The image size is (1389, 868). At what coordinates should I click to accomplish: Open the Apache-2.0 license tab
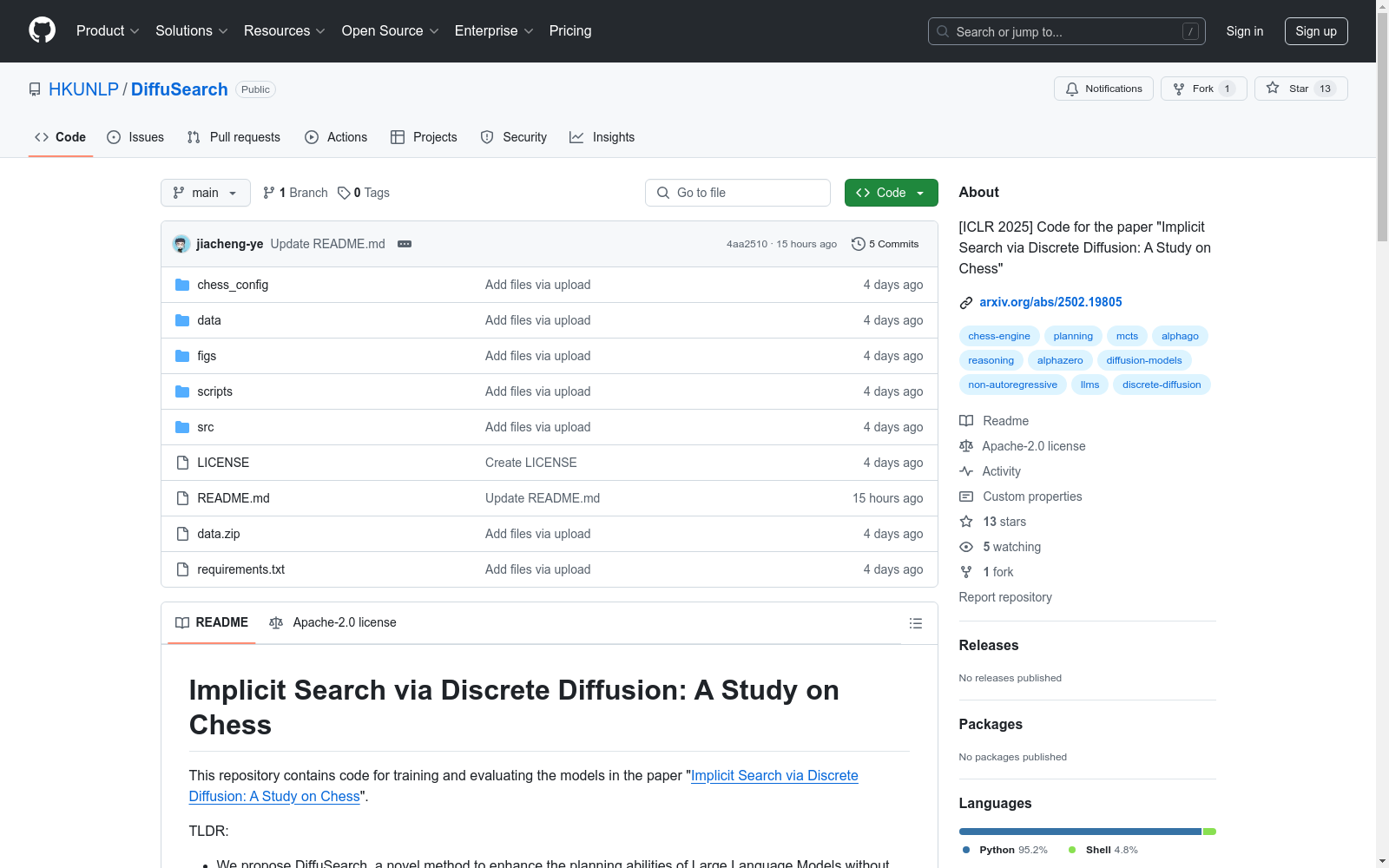pos(332,622)
